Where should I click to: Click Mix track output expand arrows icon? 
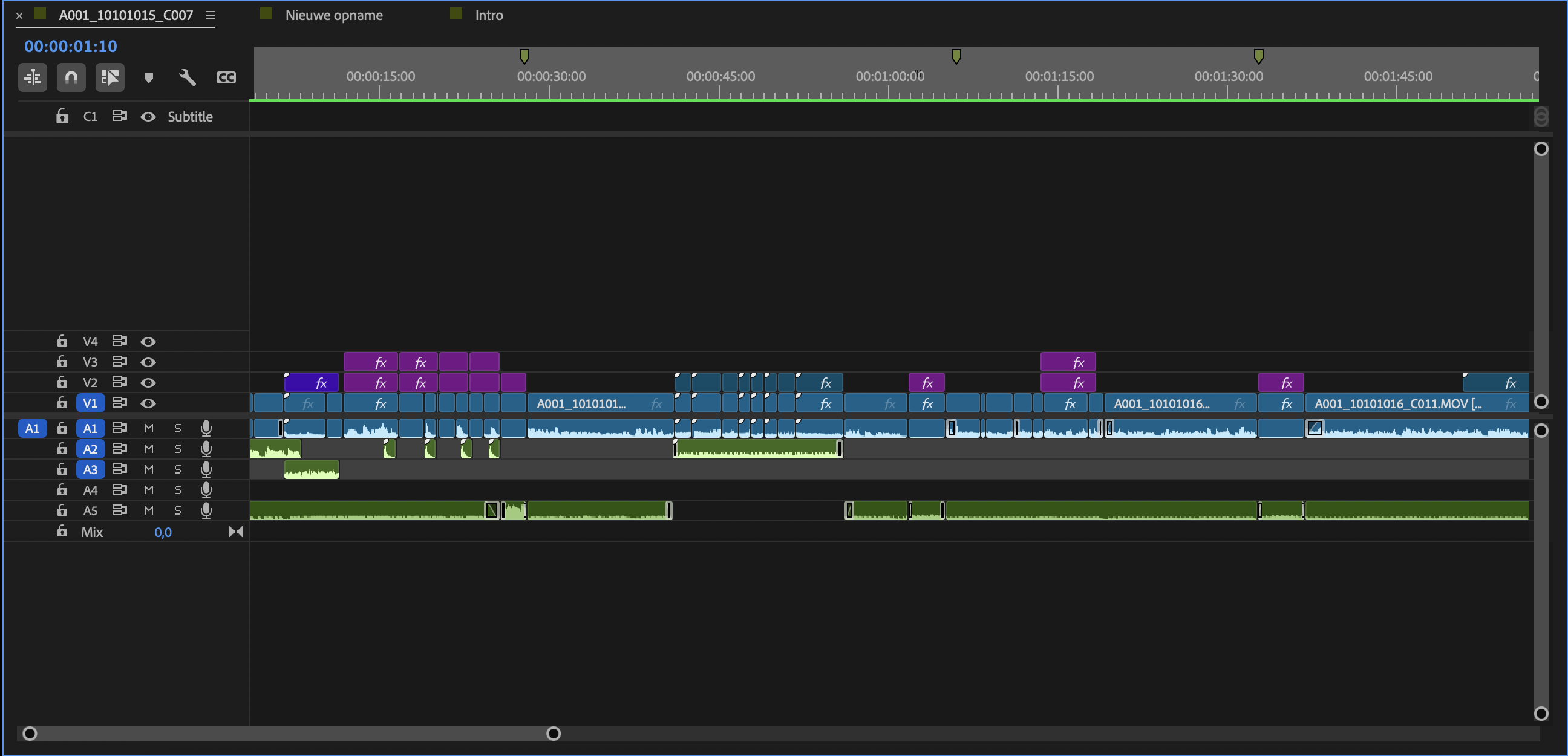click(x=235, y=532)
